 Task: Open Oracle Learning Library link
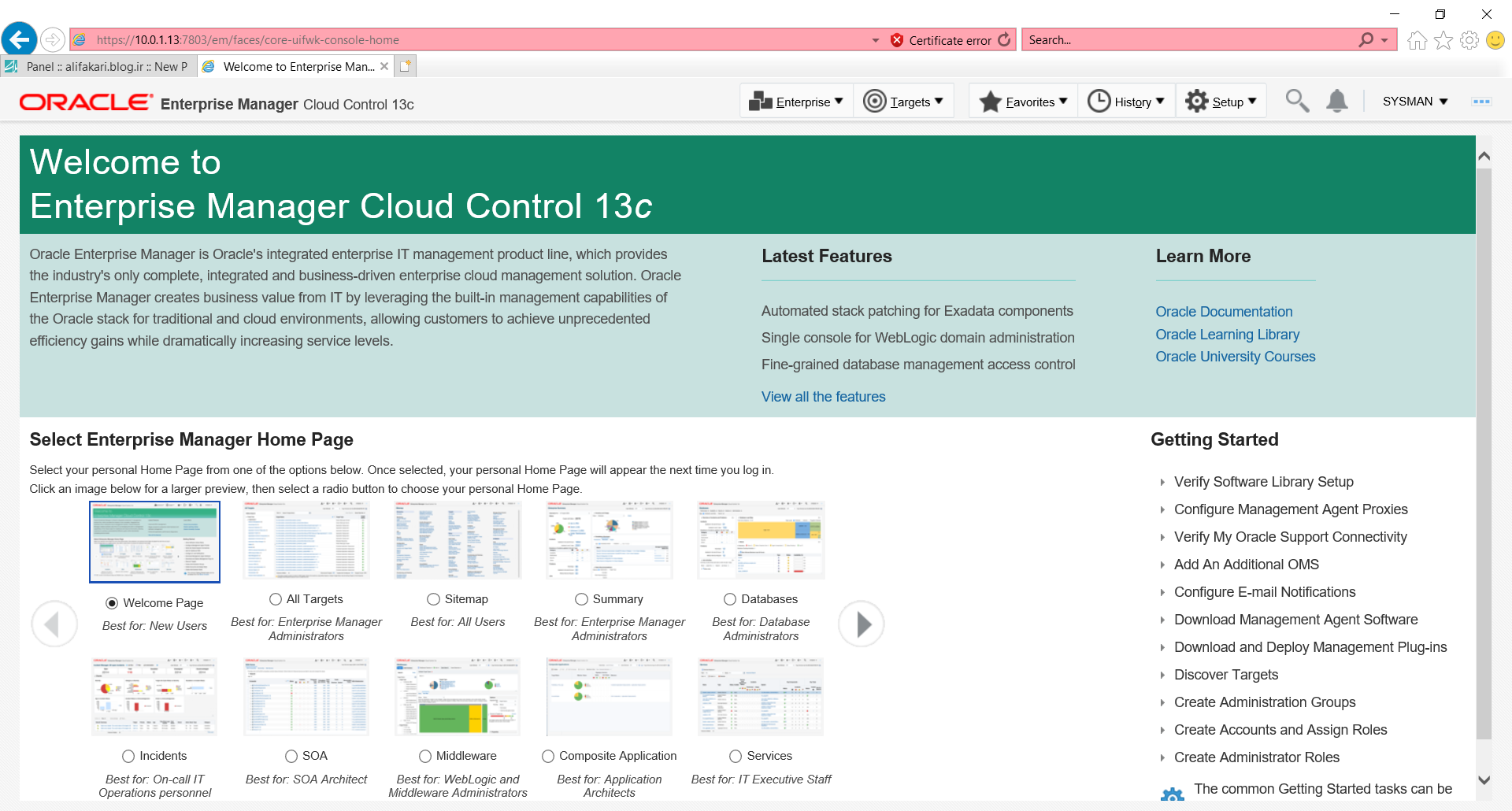(x=1227, y=335)
